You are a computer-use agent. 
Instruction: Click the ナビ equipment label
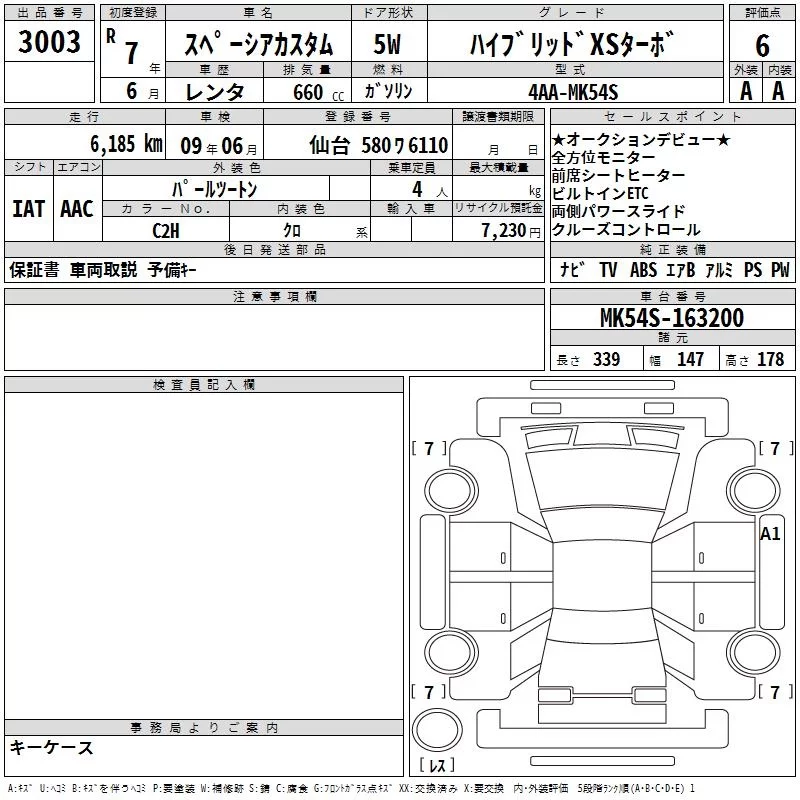(572, 269)
